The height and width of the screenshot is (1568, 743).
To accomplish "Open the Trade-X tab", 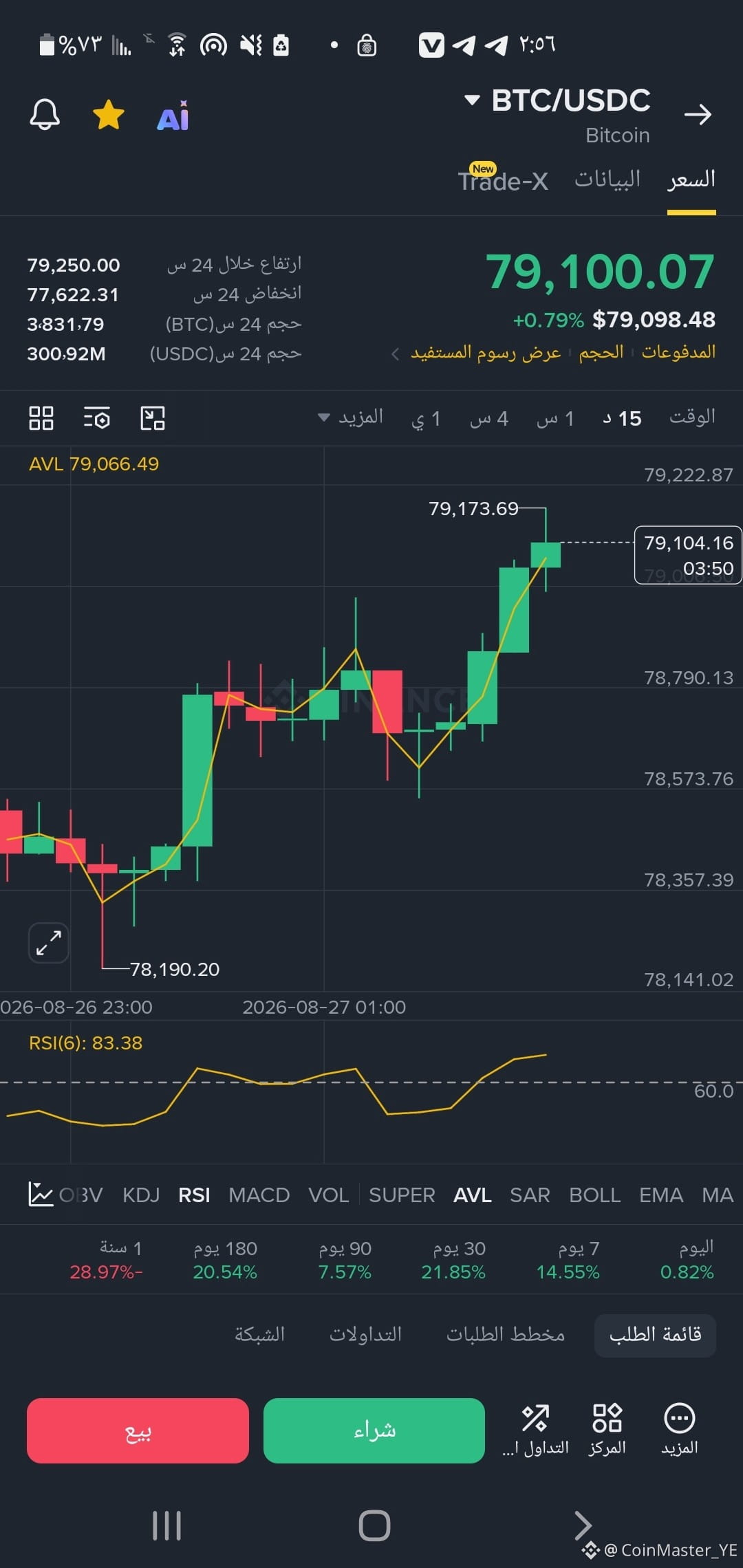I will pyautogui.click(x=503, y=180).
